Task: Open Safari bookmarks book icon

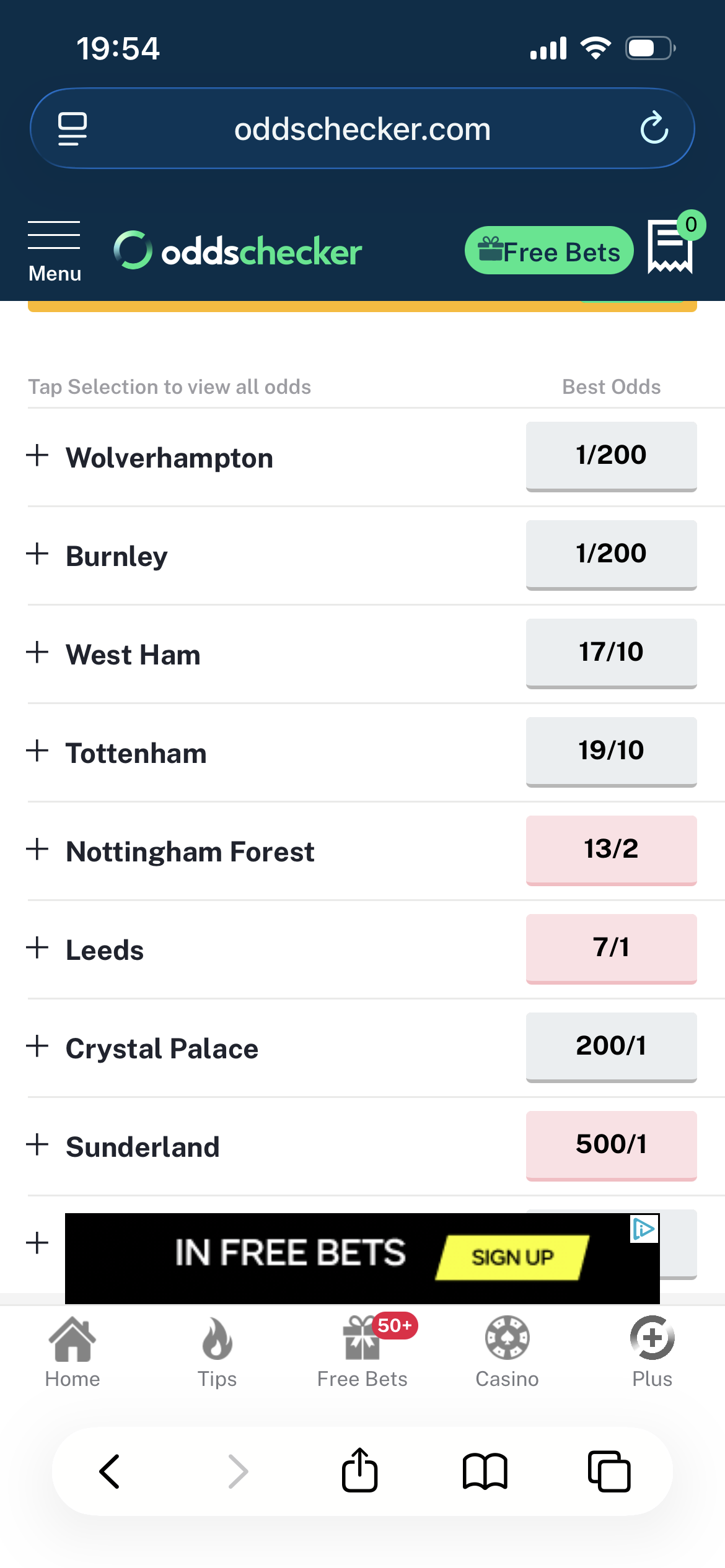Action: pos(485,1471)
